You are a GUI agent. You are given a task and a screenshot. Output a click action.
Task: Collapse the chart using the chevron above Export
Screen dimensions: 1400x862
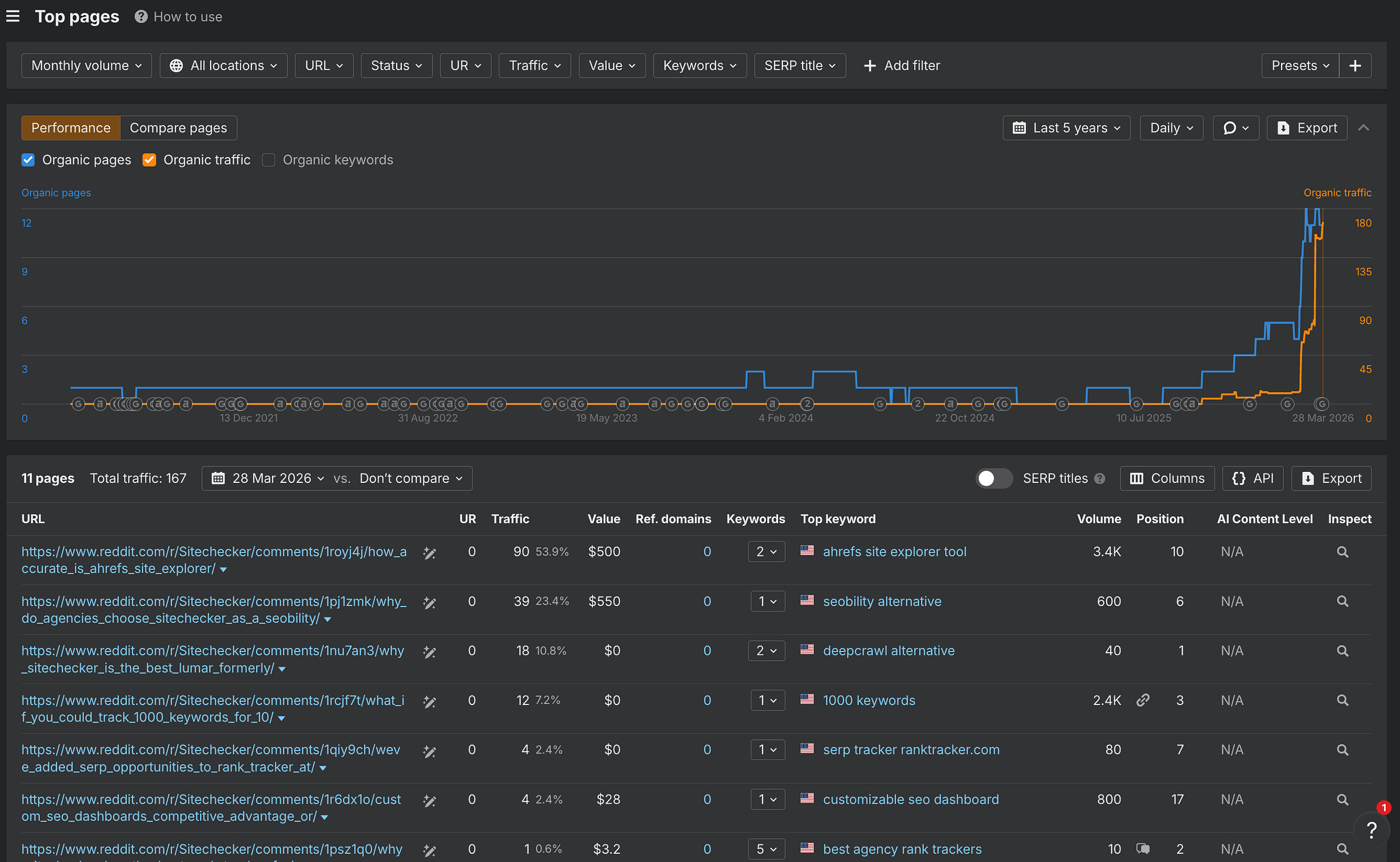tap(1364, 128)
